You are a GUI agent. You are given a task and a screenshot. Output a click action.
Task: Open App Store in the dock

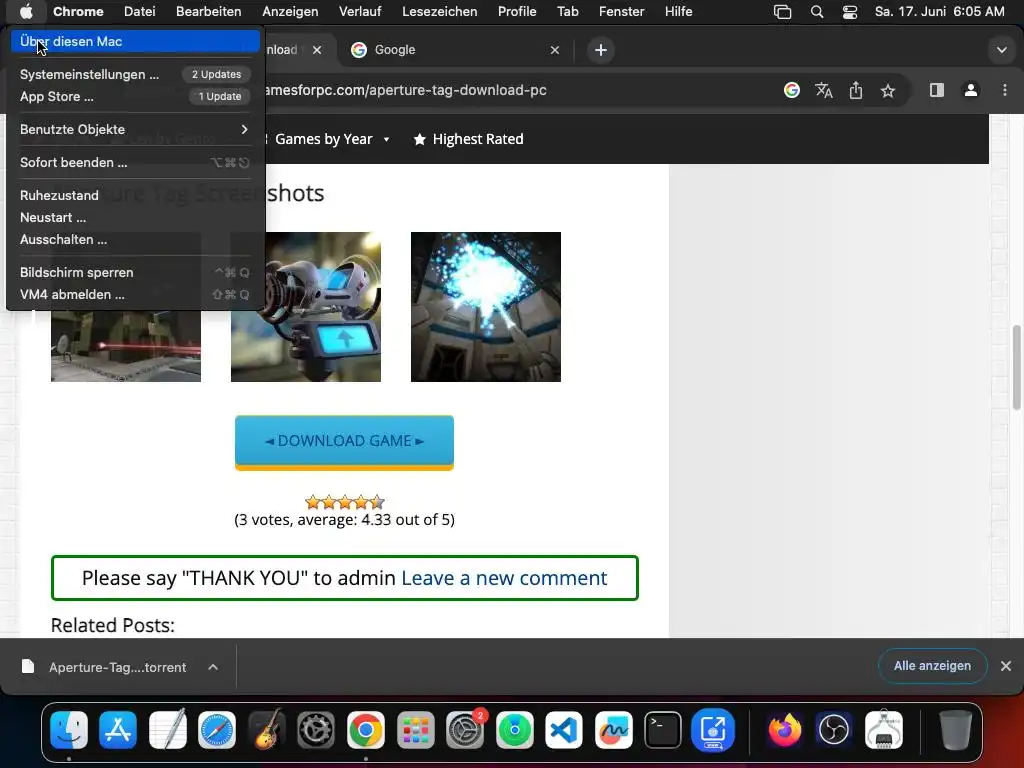pos(118,729)
